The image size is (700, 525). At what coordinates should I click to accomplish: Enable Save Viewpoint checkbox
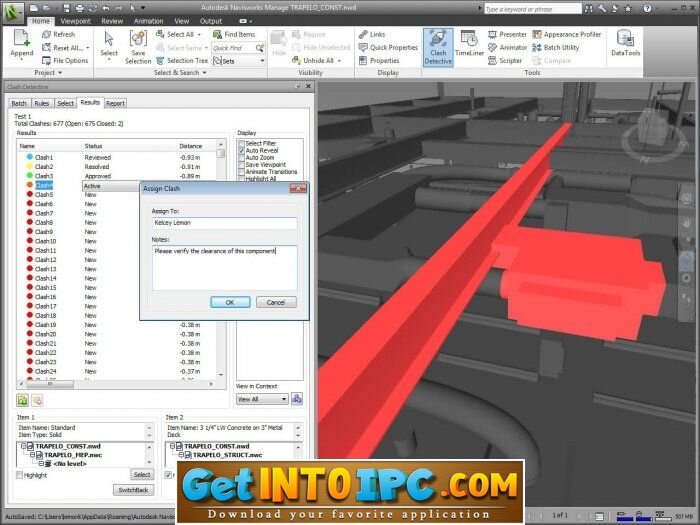[x=242, y=165]
